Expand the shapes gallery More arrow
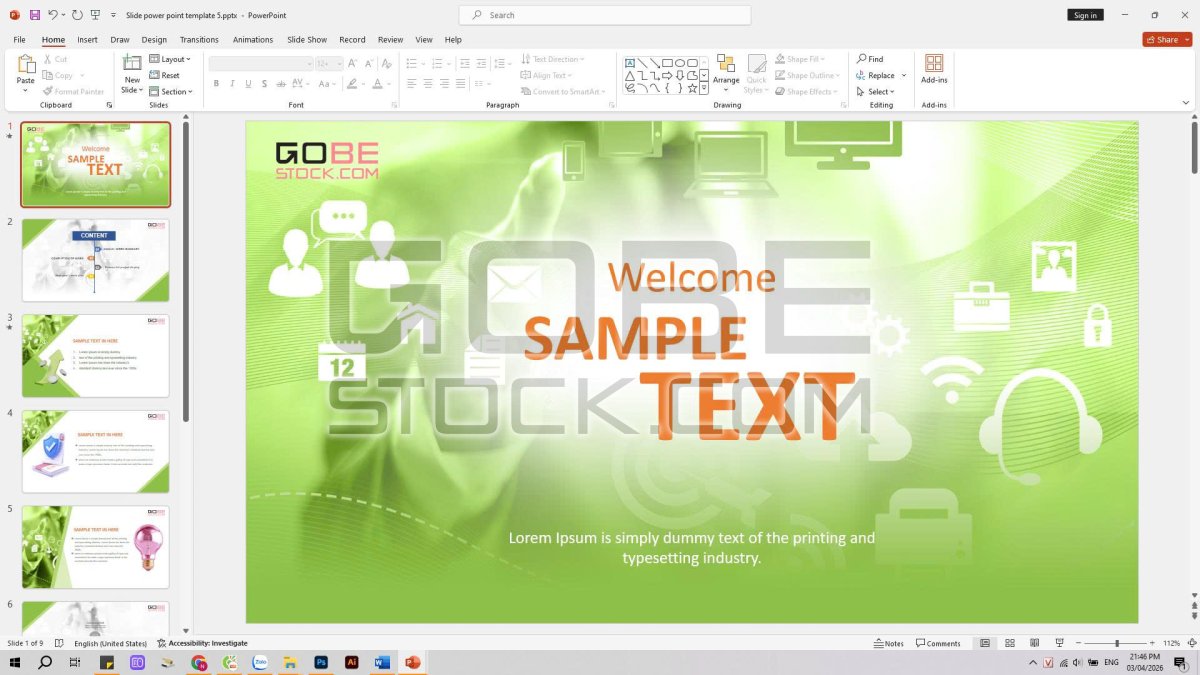Screen dimensions: 1200x675 (x=704, y=89)
